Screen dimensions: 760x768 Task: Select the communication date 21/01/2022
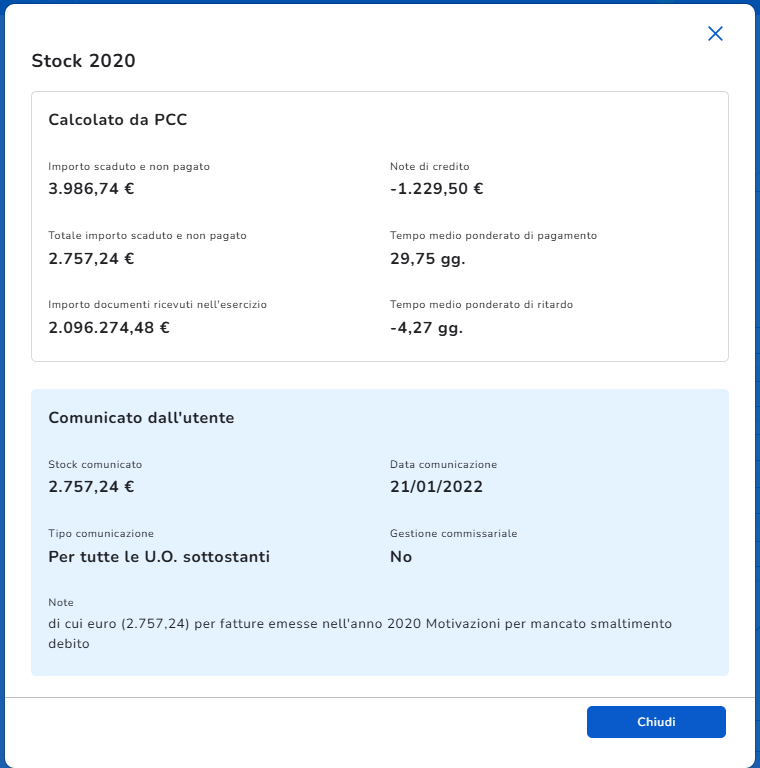(436, 487)
